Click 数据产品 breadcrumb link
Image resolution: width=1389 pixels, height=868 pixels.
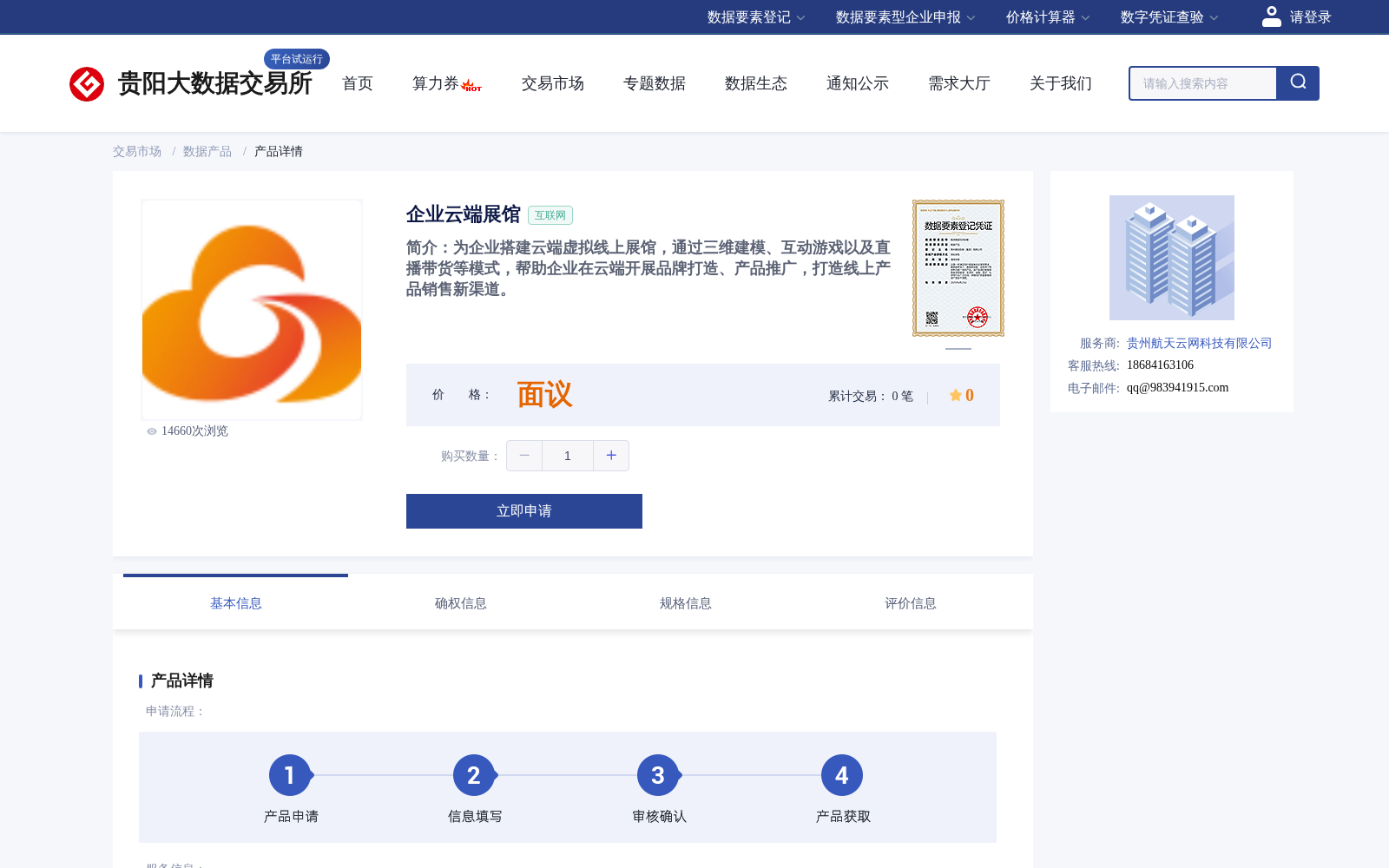207,151
